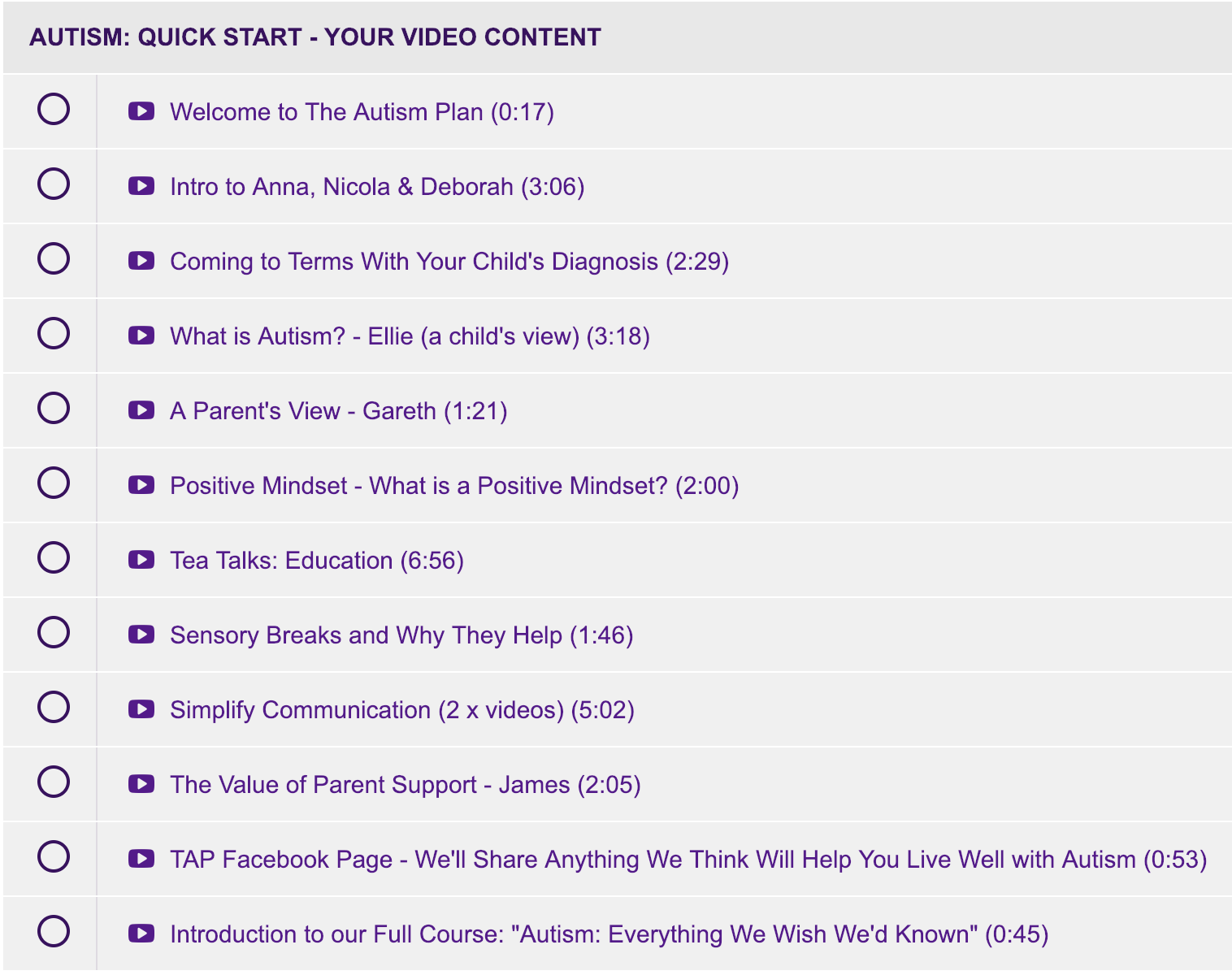
Task: Check the circle beside The Value of Parent Support - James
Action: pyautogui.click(x=54, y=782)
